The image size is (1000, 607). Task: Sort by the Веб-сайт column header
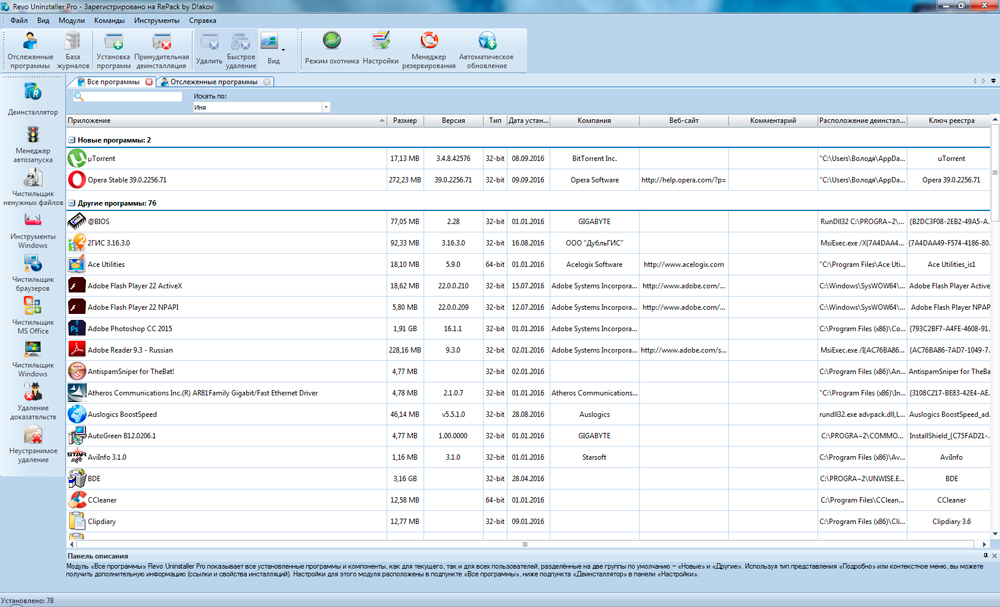tap(684, 121)
